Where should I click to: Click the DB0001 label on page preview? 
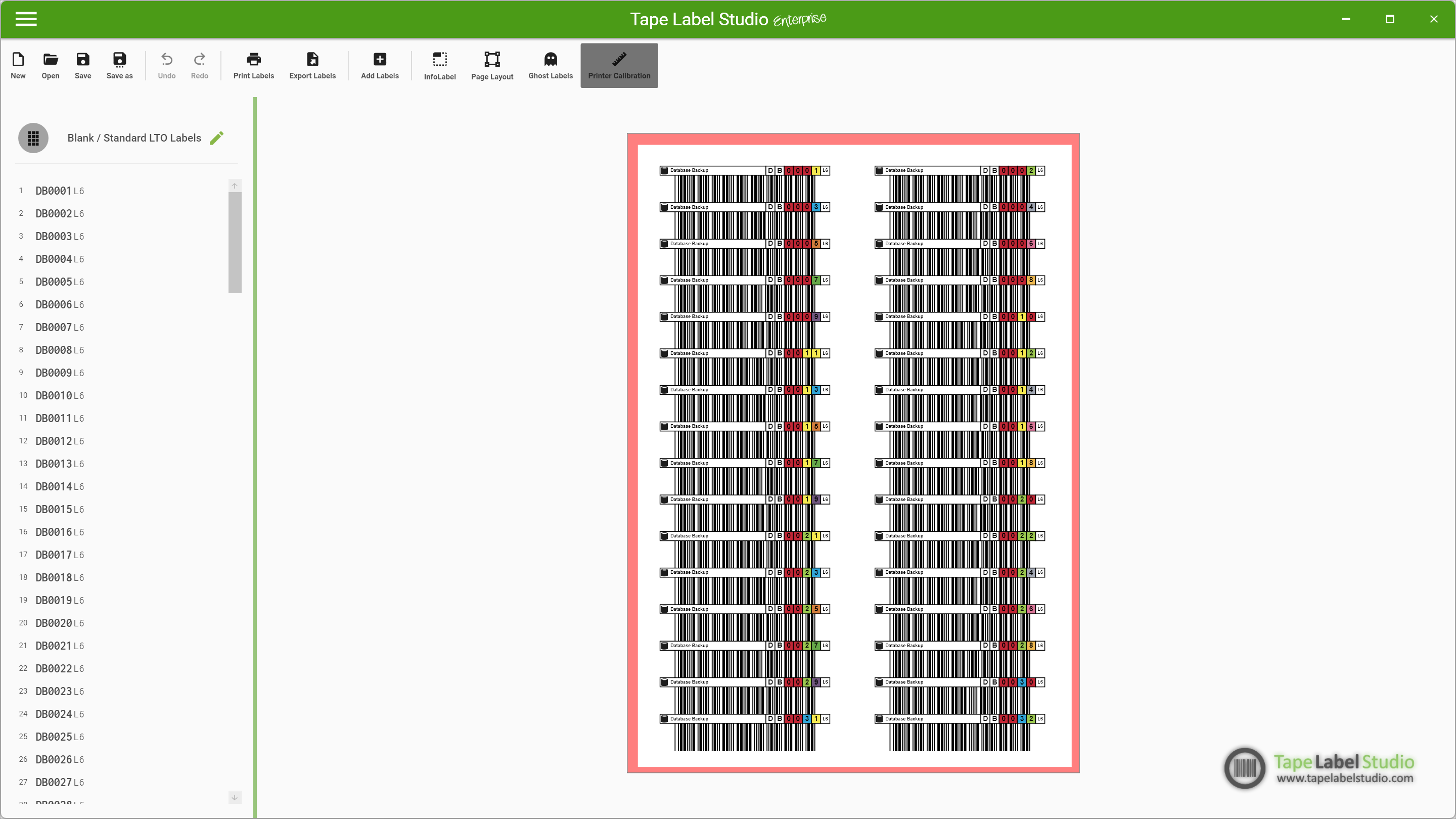[744, 184]
